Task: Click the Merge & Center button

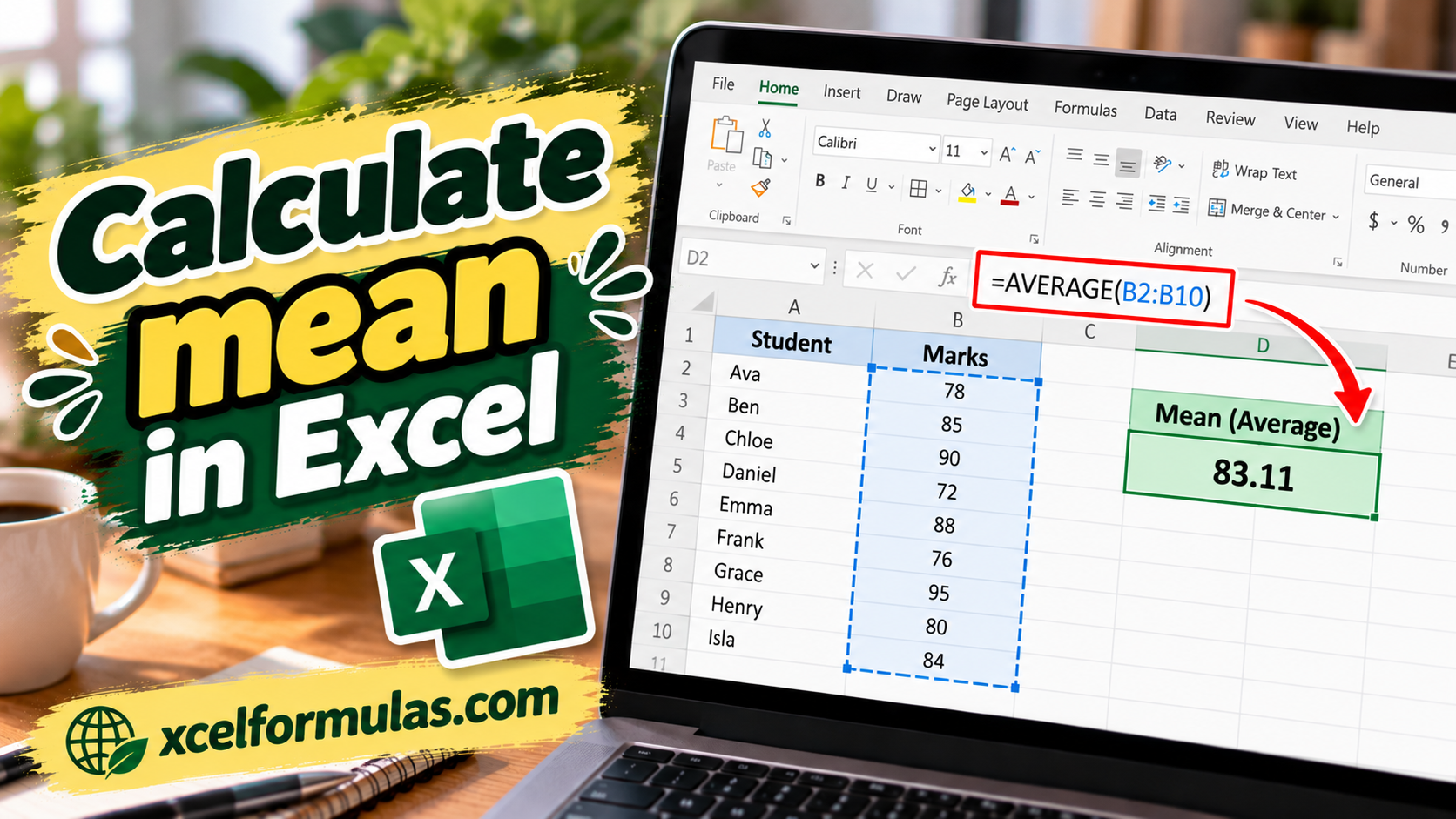Action: pyautogui.click(x=1267, y=210)
